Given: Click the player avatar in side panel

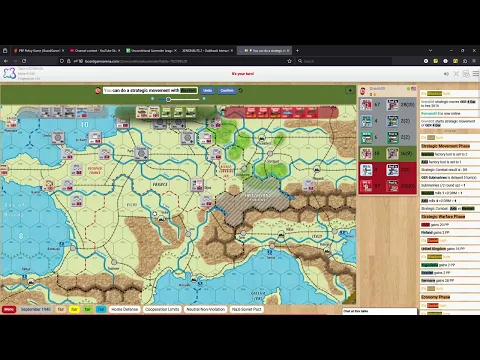Looking at the screenshot, I should tap(363, 91).
